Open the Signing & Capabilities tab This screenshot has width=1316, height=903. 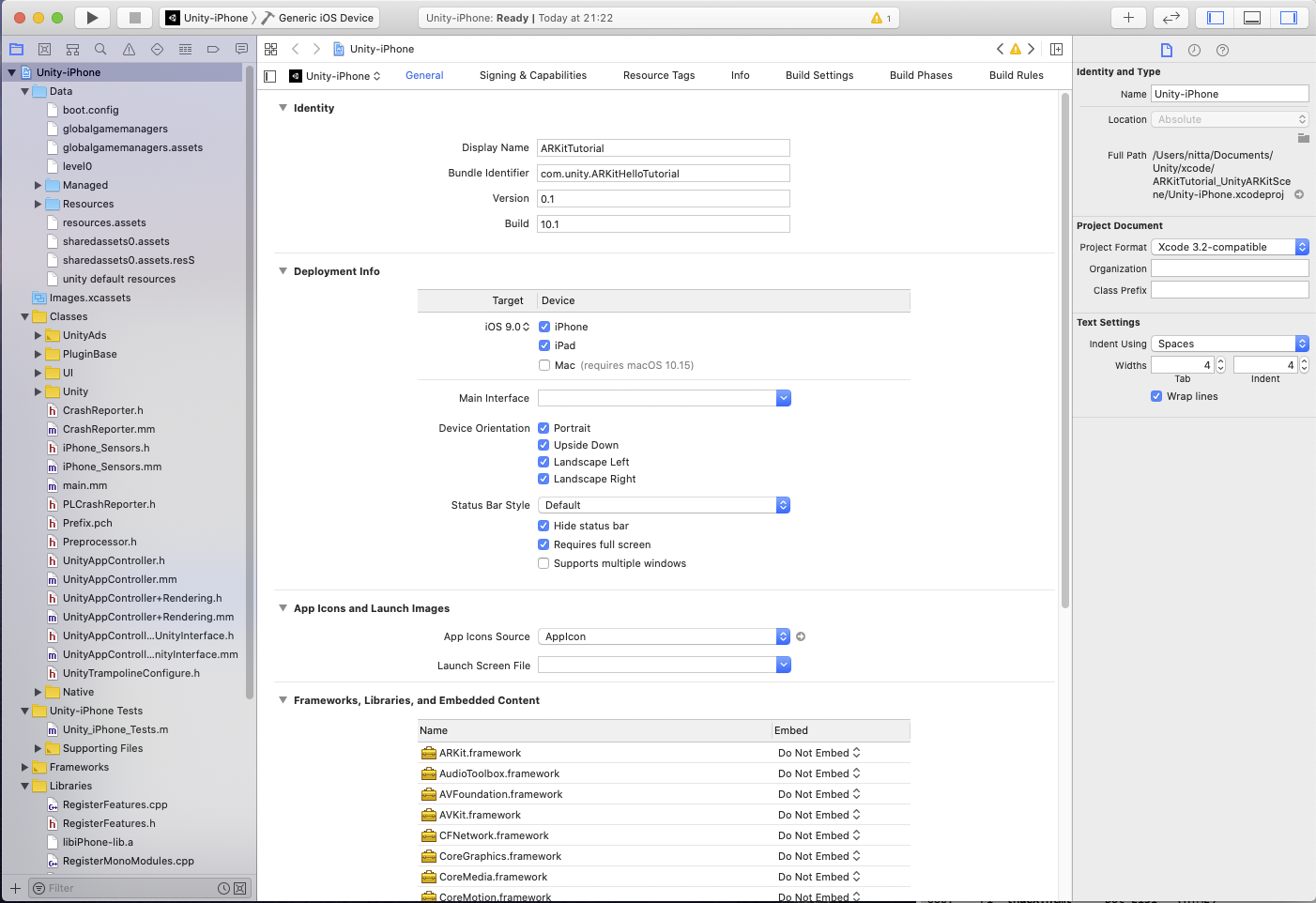tap(532, 75)
